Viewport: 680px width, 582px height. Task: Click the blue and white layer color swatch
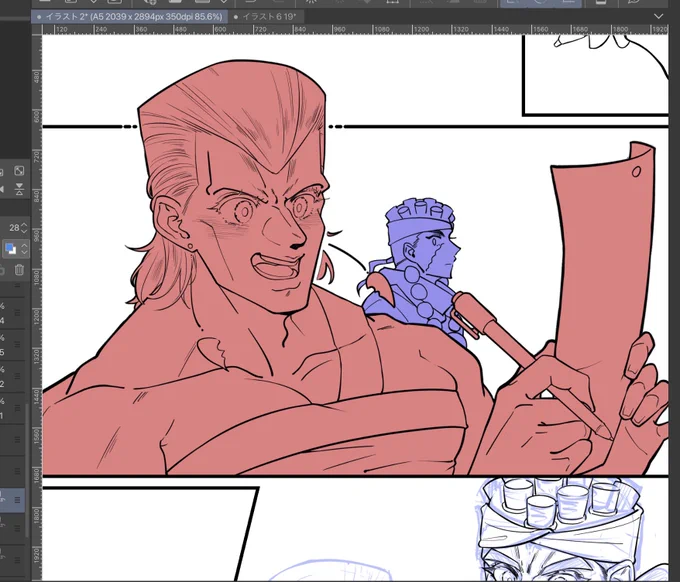point(10,249)
